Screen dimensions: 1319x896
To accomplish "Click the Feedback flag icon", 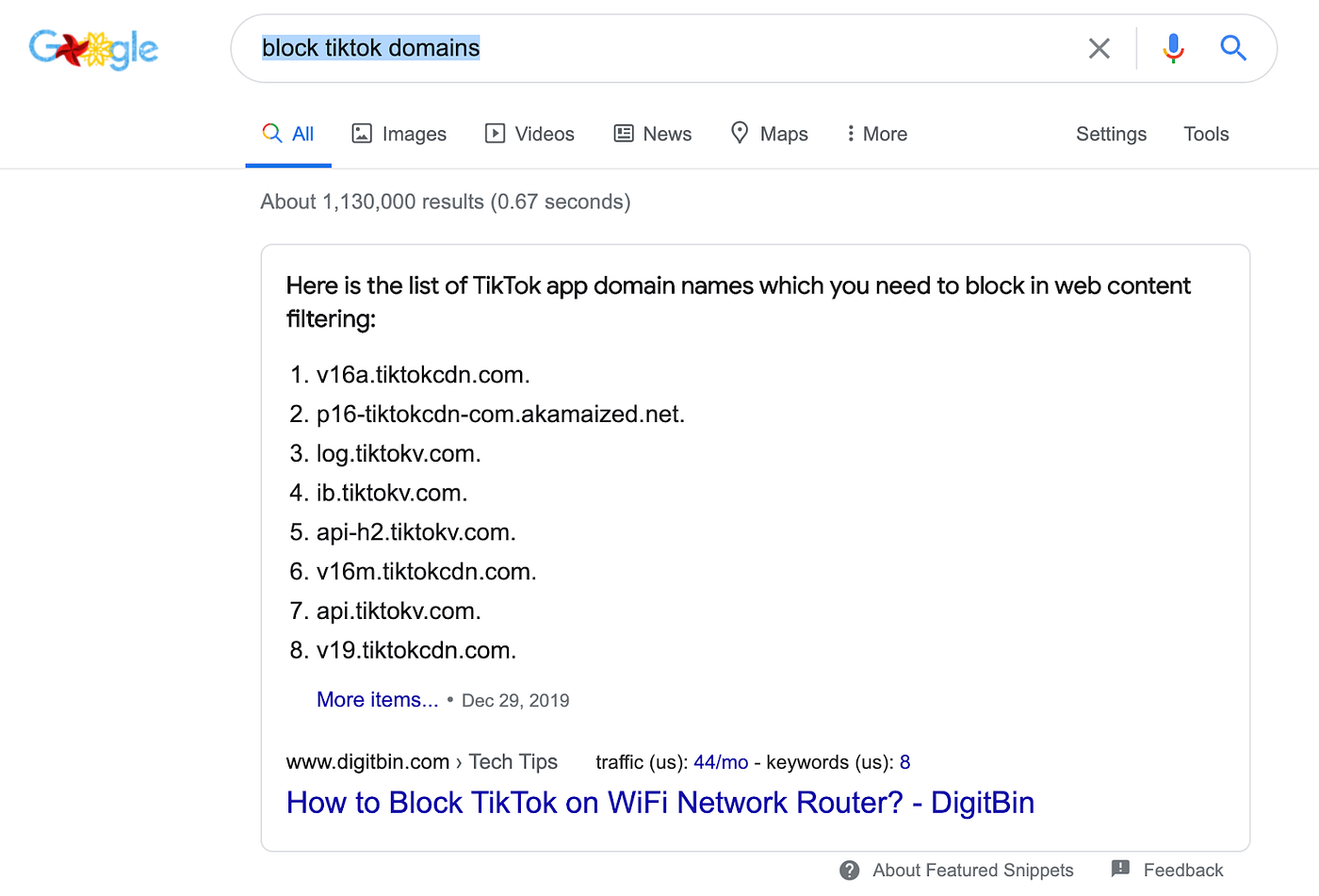I will tap(1119, 869).
